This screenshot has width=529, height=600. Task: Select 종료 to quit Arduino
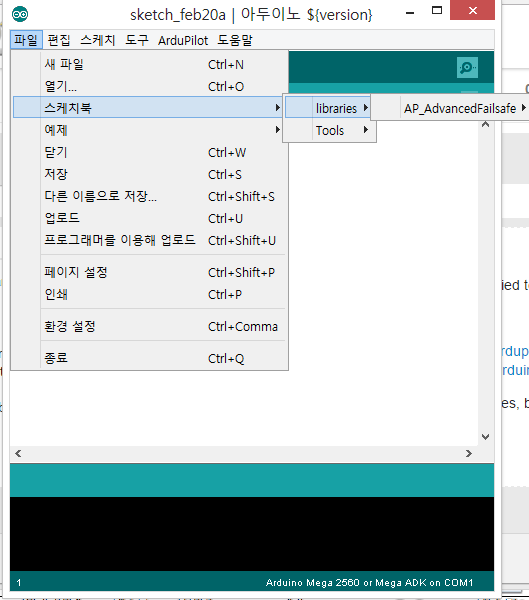coord(150,358)
